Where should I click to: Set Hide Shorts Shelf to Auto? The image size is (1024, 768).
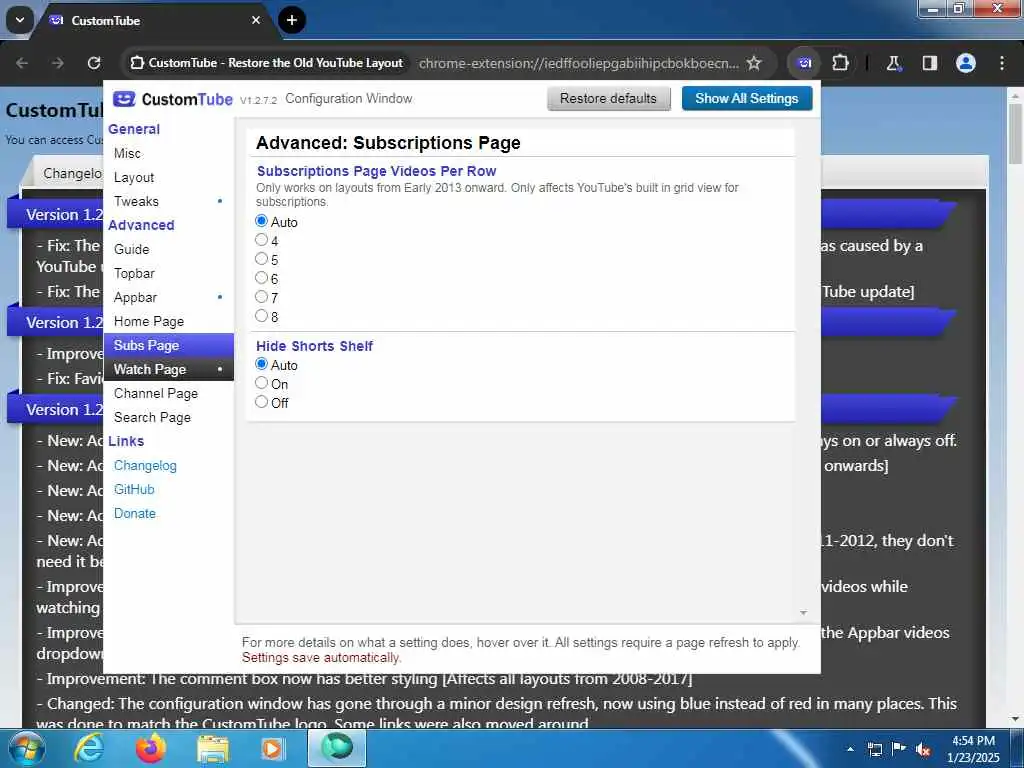261,364
